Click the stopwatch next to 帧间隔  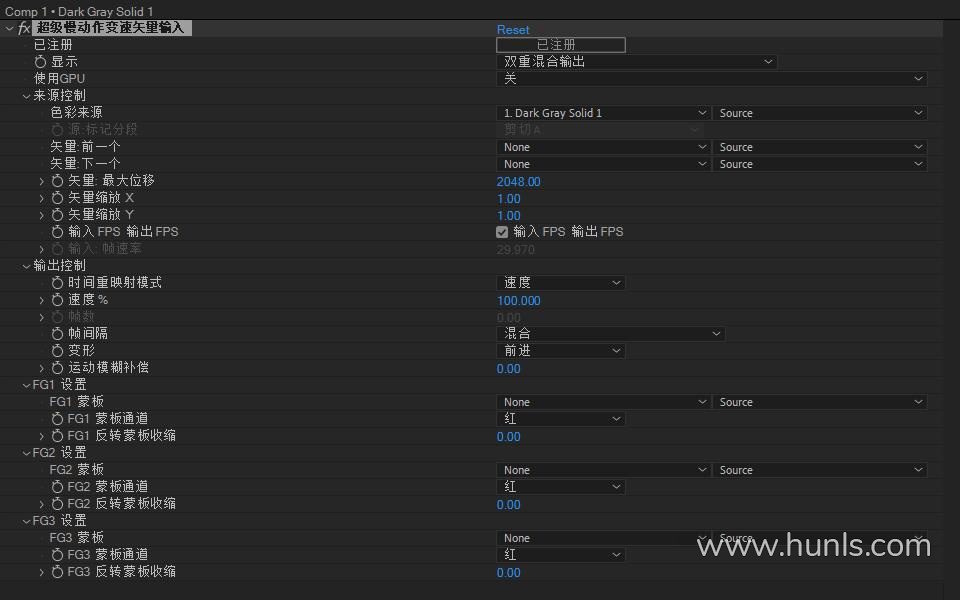tap(58, 334)
